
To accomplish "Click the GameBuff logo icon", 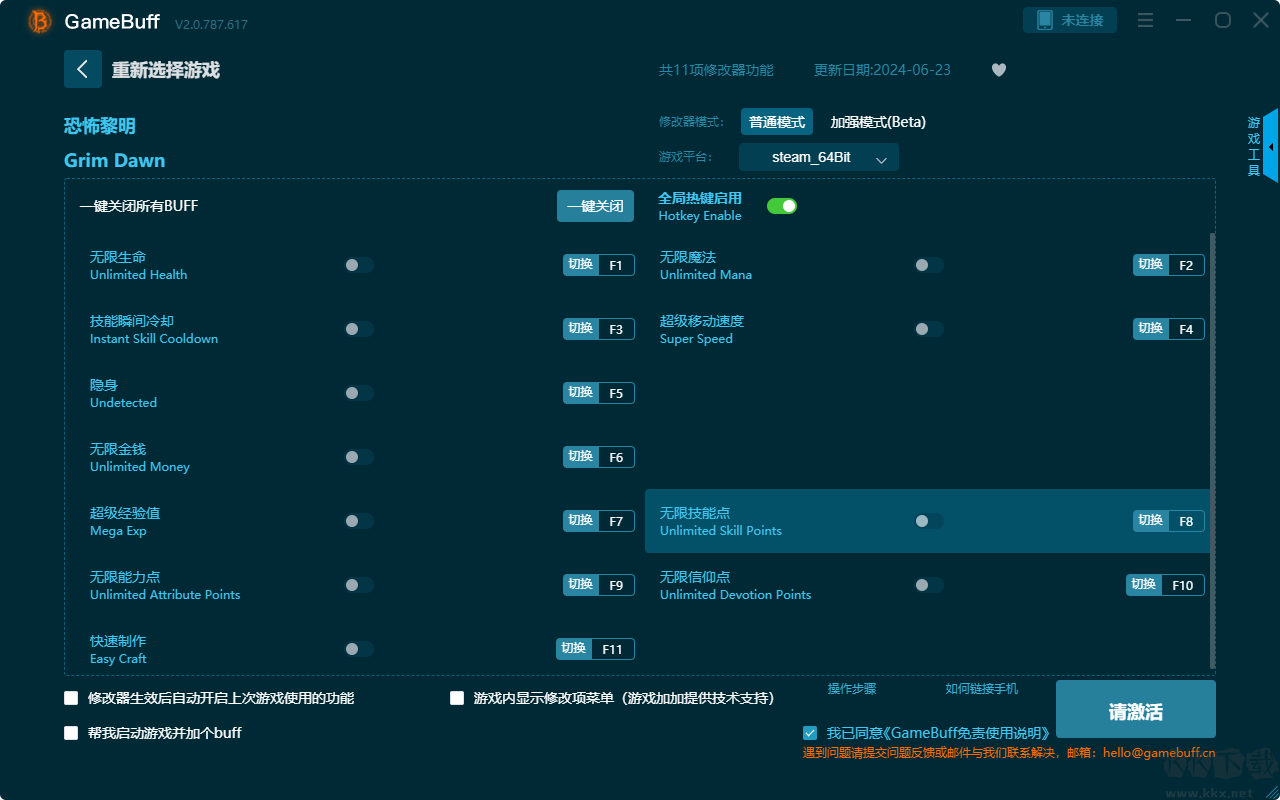I will [x=40, y=21].
